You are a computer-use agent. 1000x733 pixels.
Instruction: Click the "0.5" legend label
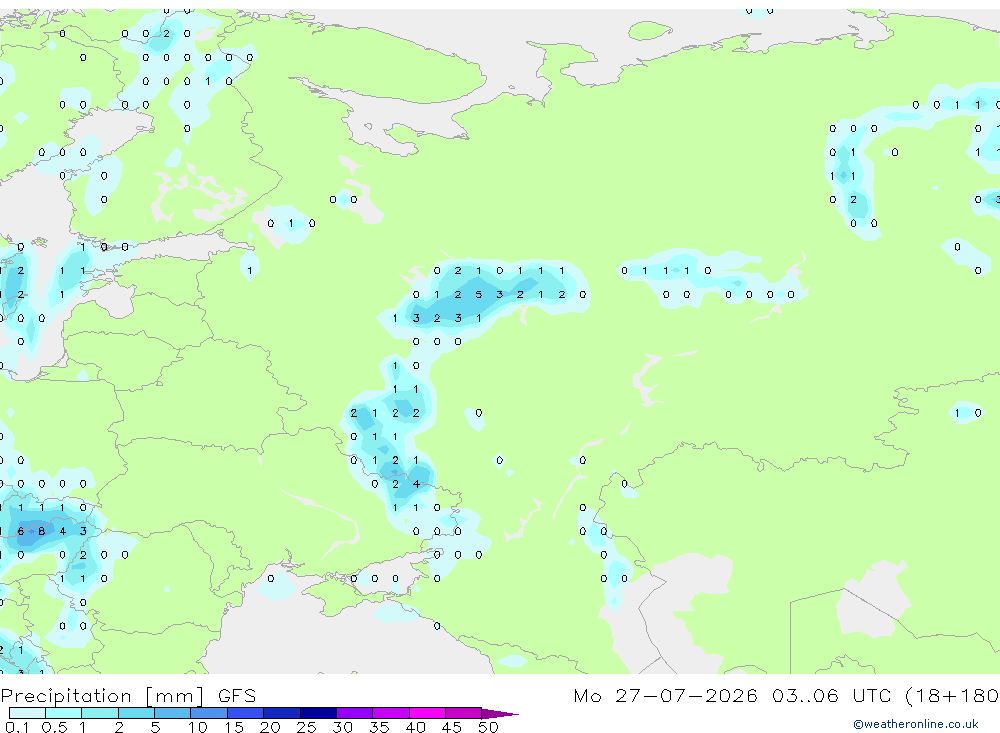(x=54, y=727)
